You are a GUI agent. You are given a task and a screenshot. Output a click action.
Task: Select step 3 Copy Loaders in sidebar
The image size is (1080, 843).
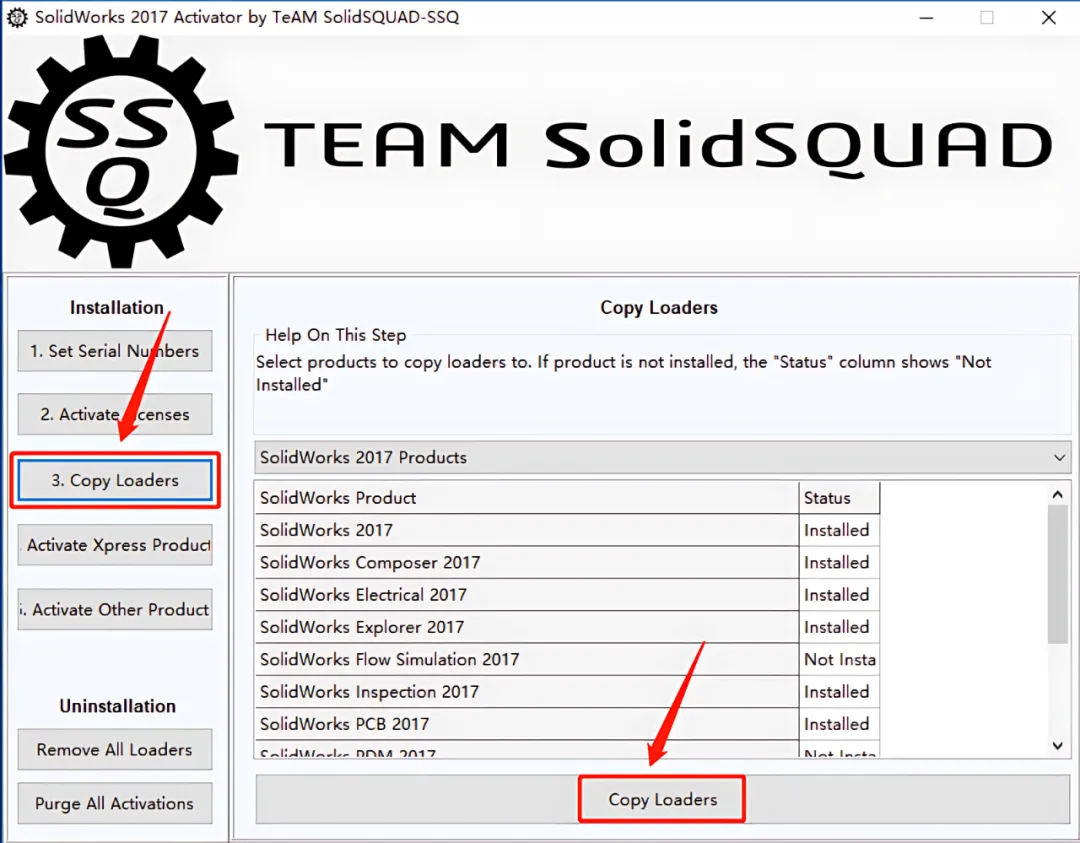tap(115, 480)
